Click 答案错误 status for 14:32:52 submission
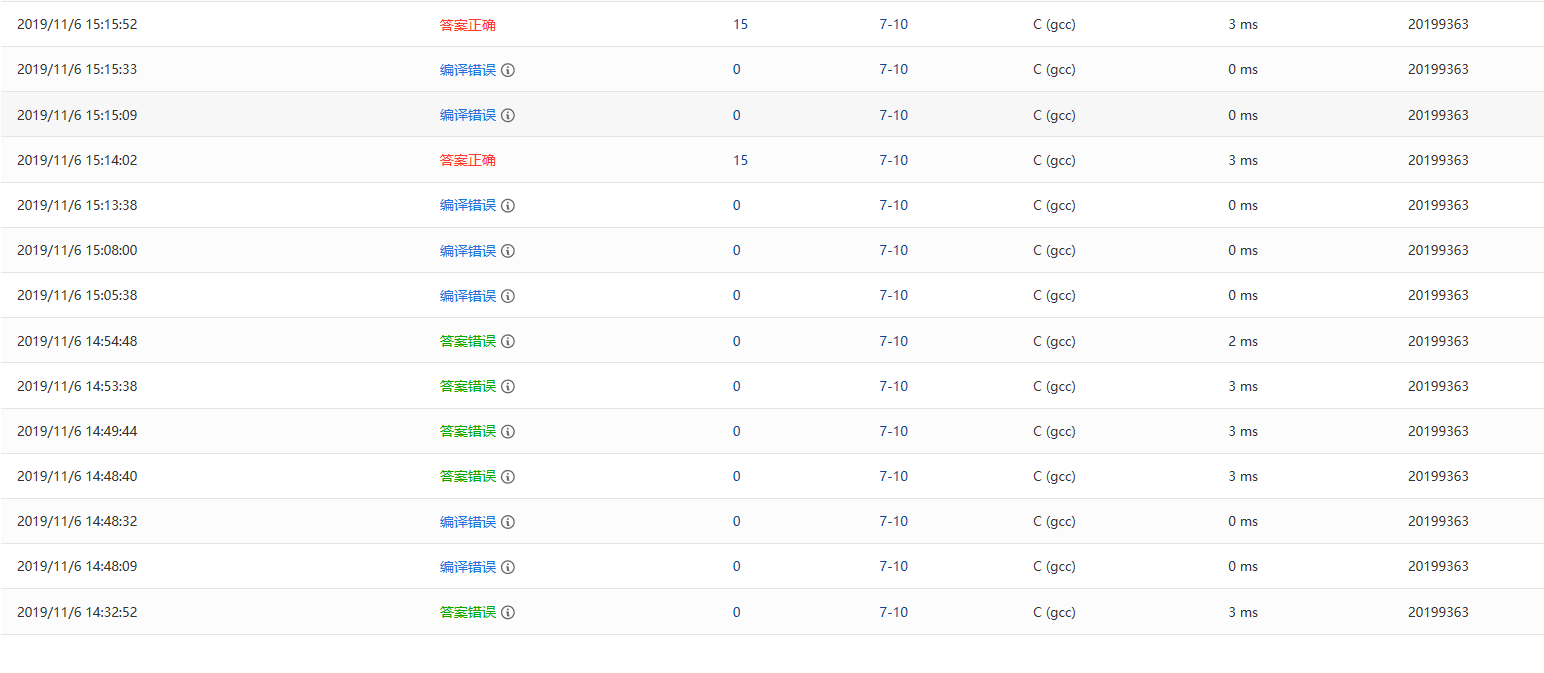 click(x=468, y=612)
